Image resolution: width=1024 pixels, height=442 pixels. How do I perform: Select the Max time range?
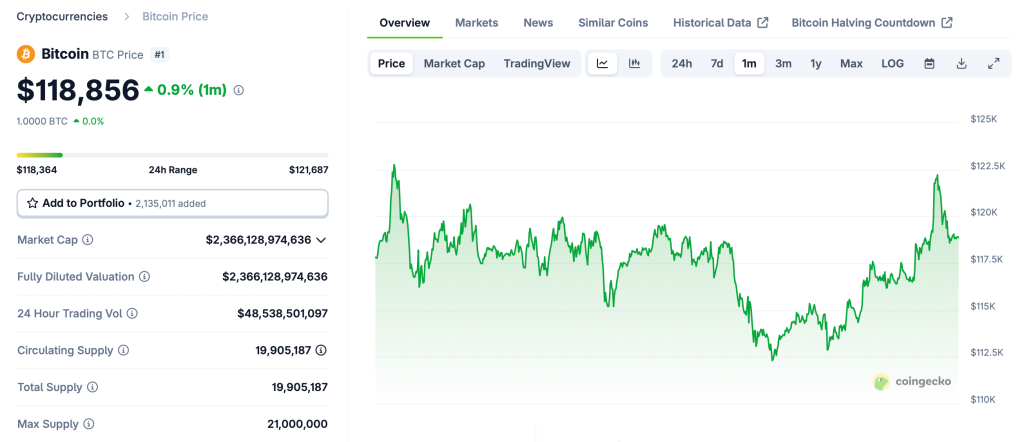pos(851,63)
